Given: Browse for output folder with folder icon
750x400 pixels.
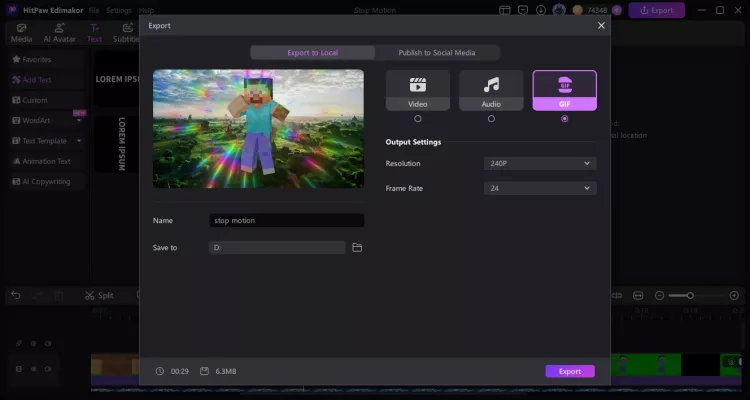Looking at the screenshot, I should (x=357, y=247).
